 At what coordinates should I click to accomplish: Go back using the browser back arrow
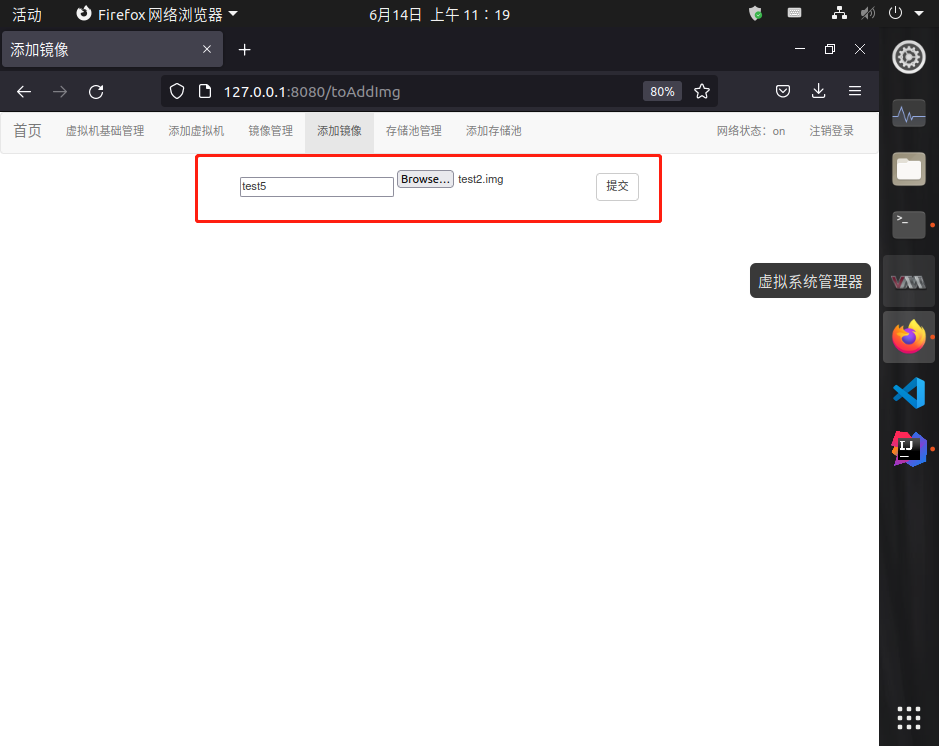click(24, 92)
